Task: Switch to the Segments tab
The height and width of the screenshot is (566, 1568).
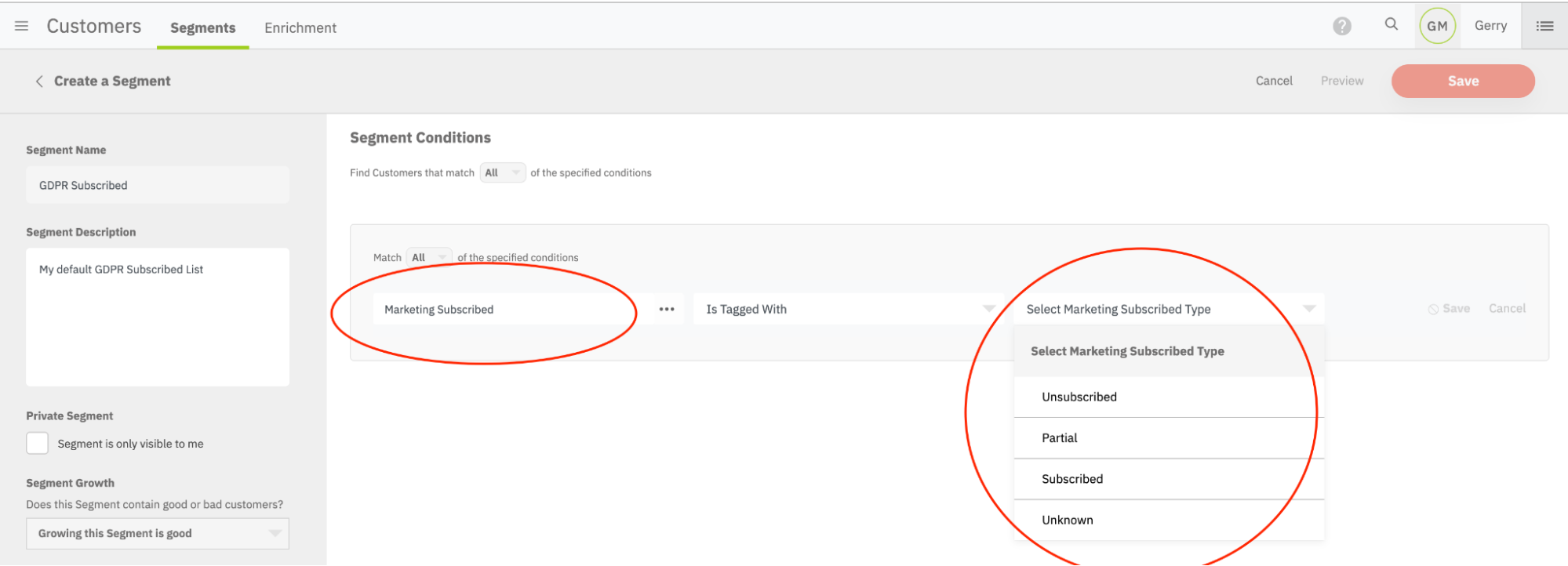Action: [203, 27]
